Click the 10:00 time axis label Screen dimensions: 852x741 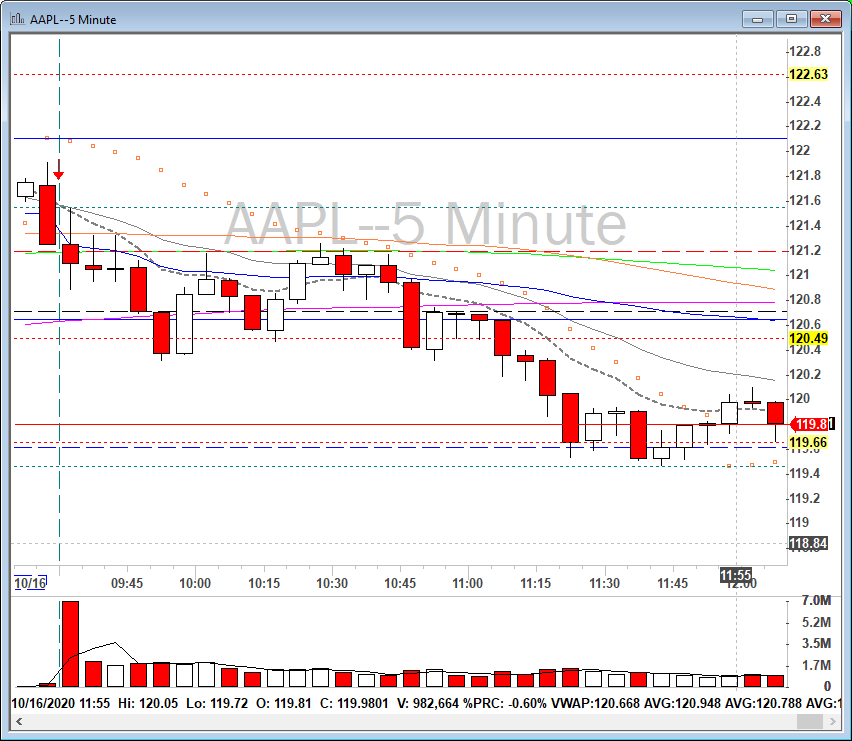[x=195, y=583]
